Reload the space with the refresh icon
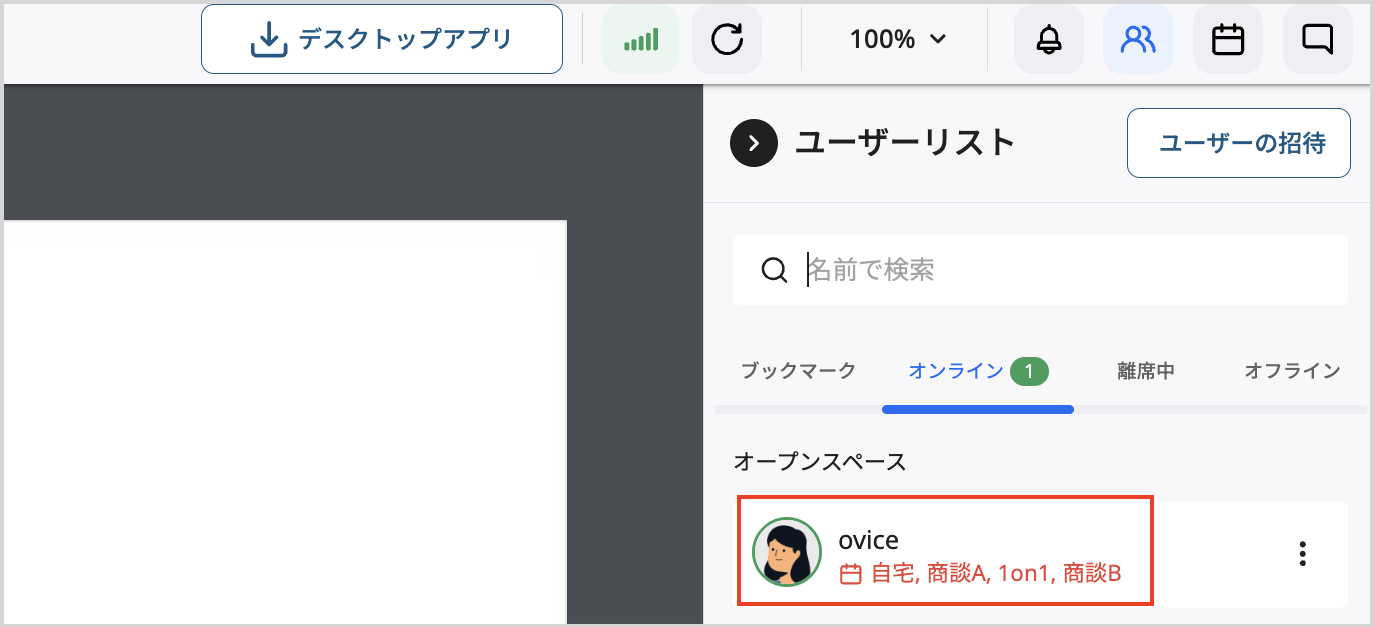 tap(727, 39)
